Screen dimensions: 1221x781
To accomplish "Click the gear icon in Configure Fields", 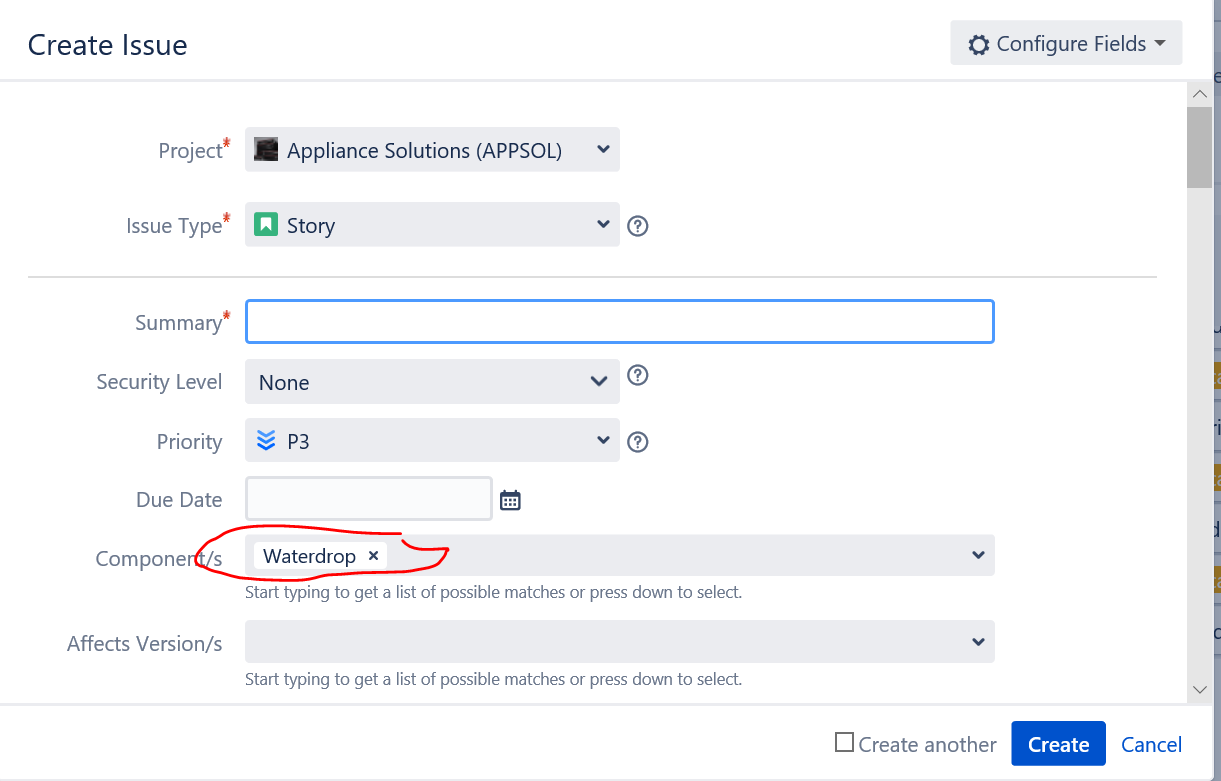I will [x=979, y=45].
